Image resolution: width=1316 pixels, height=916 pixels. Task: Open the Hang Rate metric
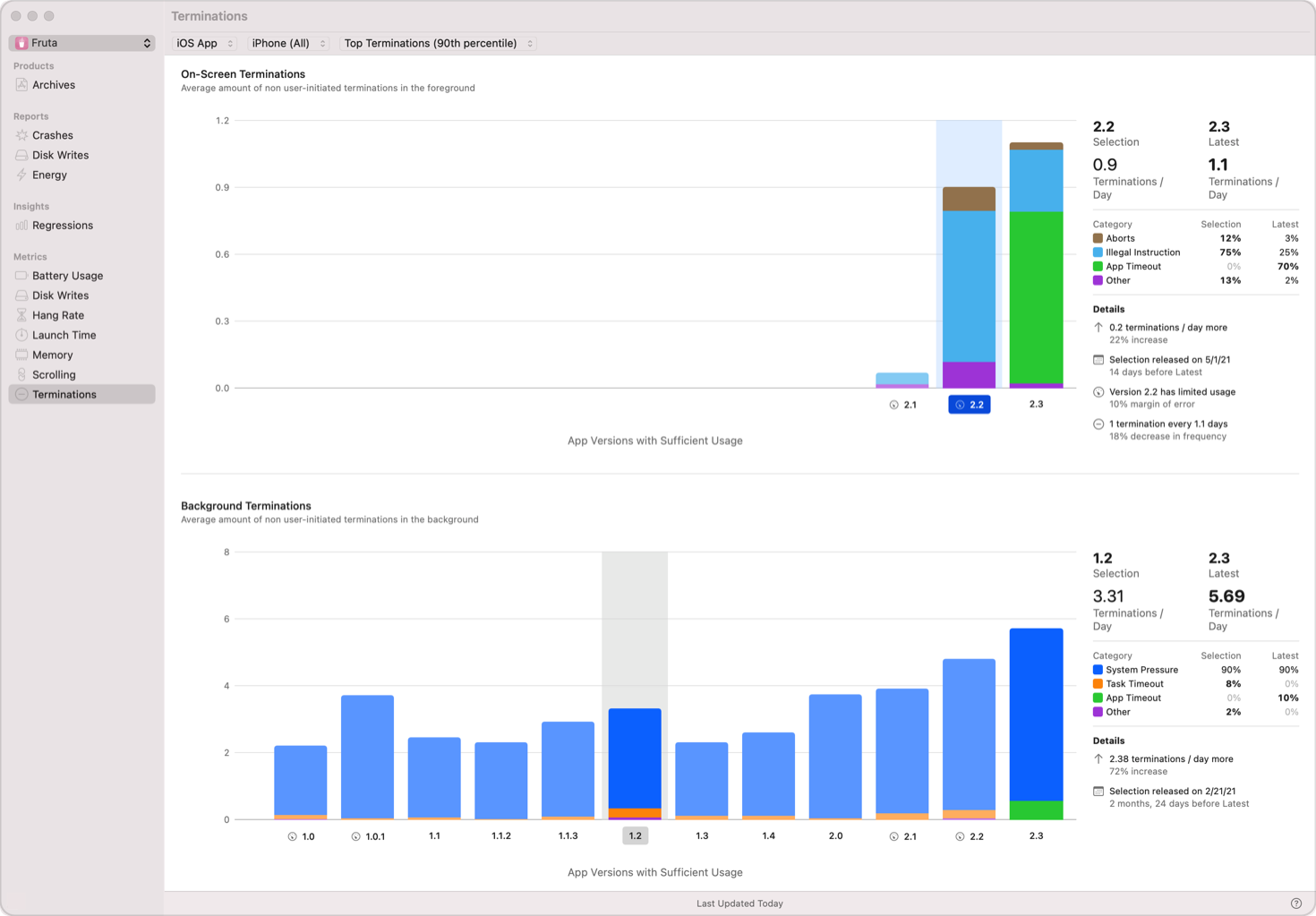pyautogui.click(x=59, y=314)
